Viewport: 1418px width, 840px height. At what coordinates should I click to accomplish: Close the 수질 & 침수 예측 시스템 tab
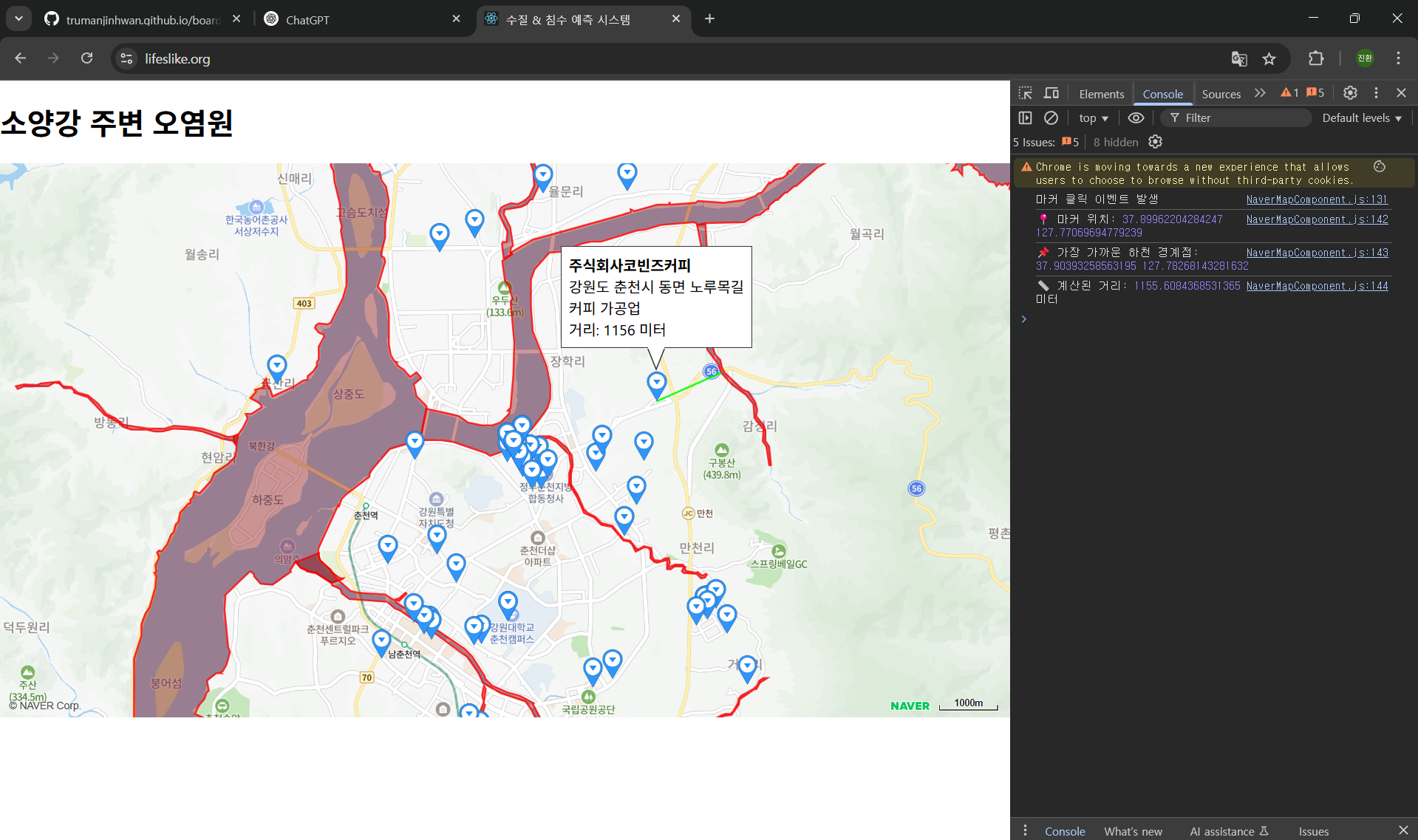coord(675,19)
